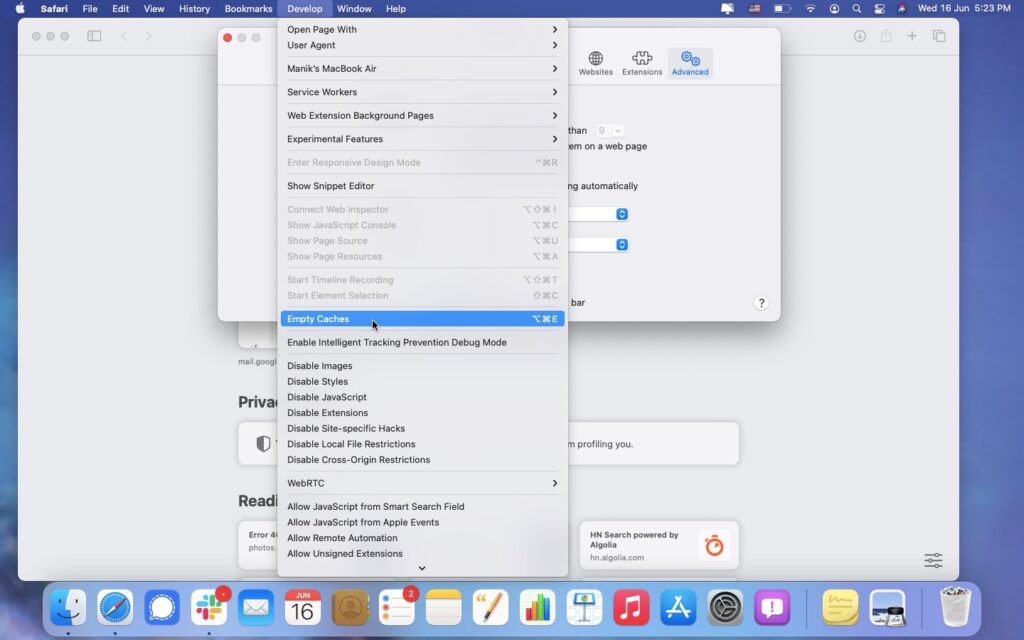Open the Extensions preferences pane
Image resolution: width=1024 pixels, height=640 pixels.
(642, 63)
